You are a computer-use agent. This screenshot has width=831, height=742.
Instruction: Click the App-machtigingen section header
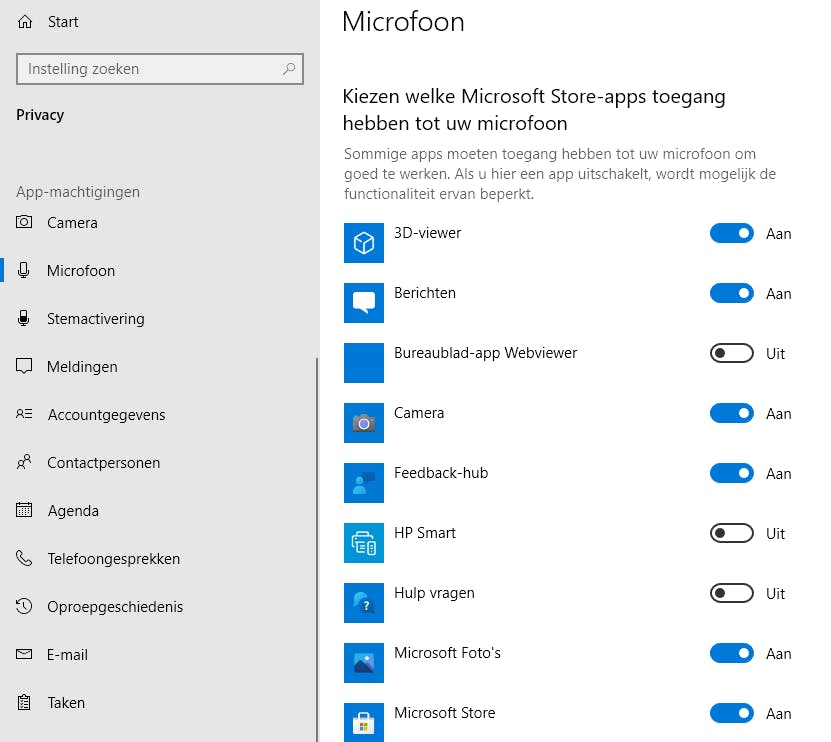(78, 192)
